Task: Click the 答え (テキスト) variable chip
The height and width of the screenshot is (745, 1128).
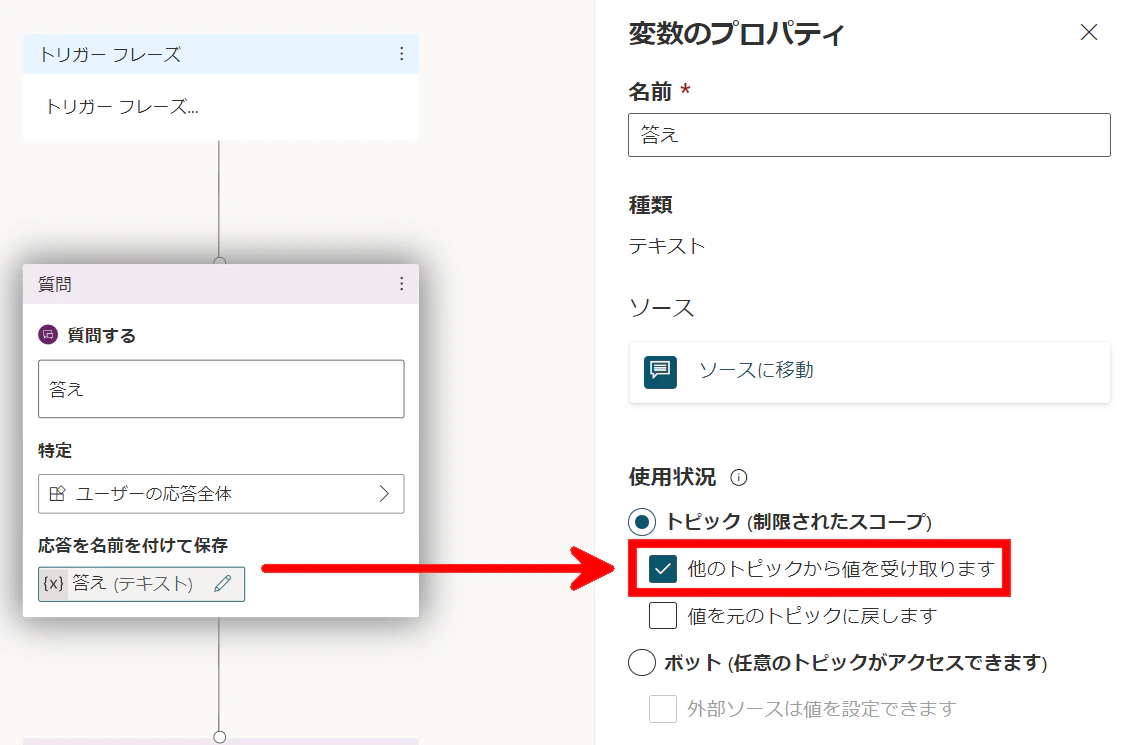Action: click(x=141, y=584)
